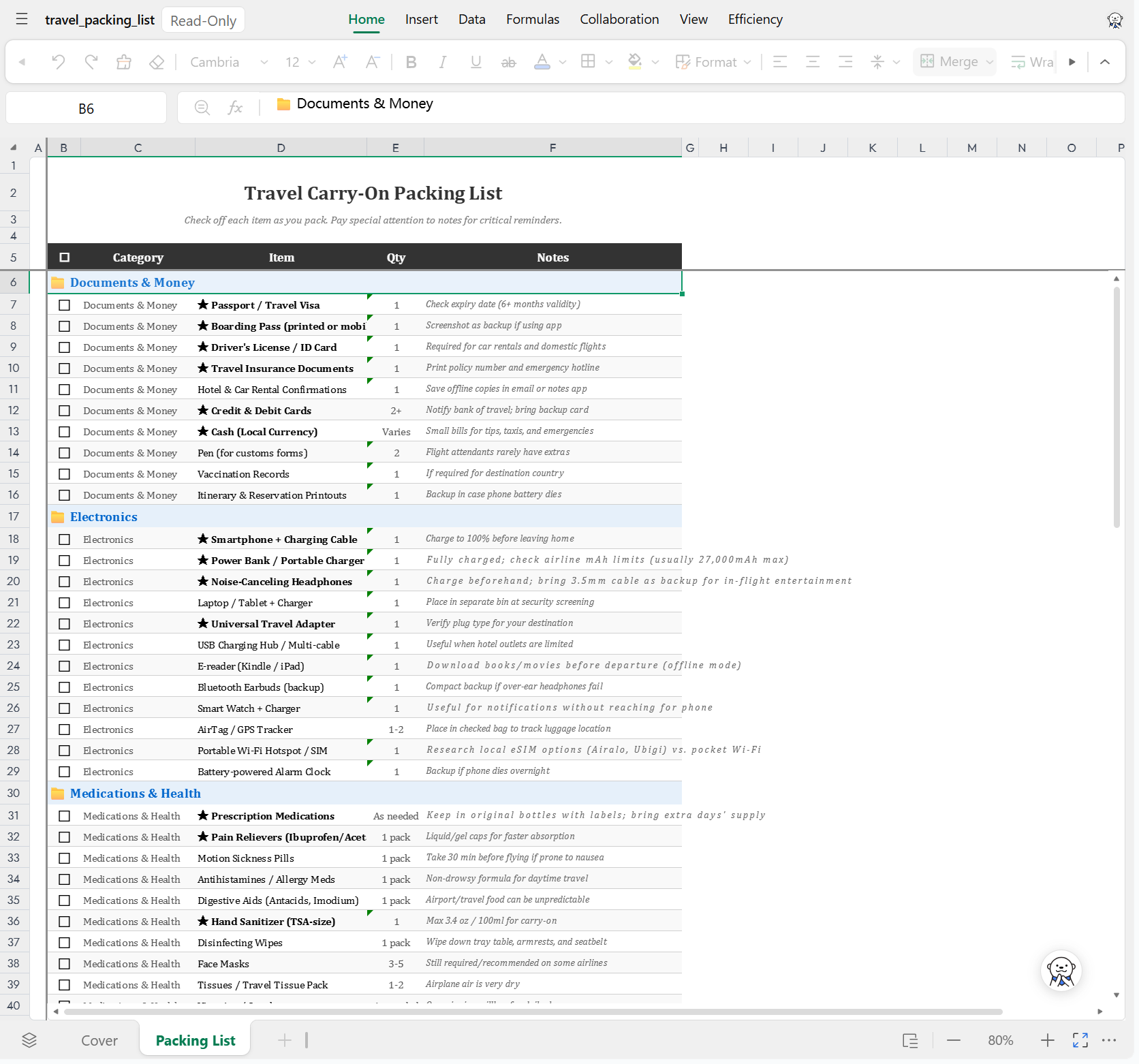Align text left
The width and height of the screenshot is (1139, 1064).
[780, 62]
